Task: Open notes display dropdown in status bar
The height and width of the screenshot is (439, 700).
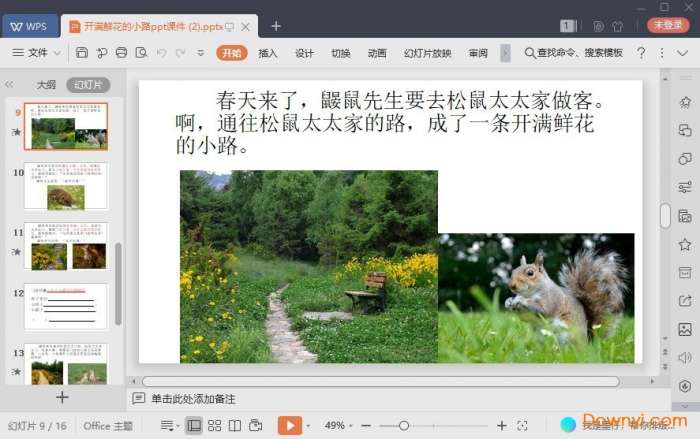Action: pyautogui.click(x=169, y=426)
